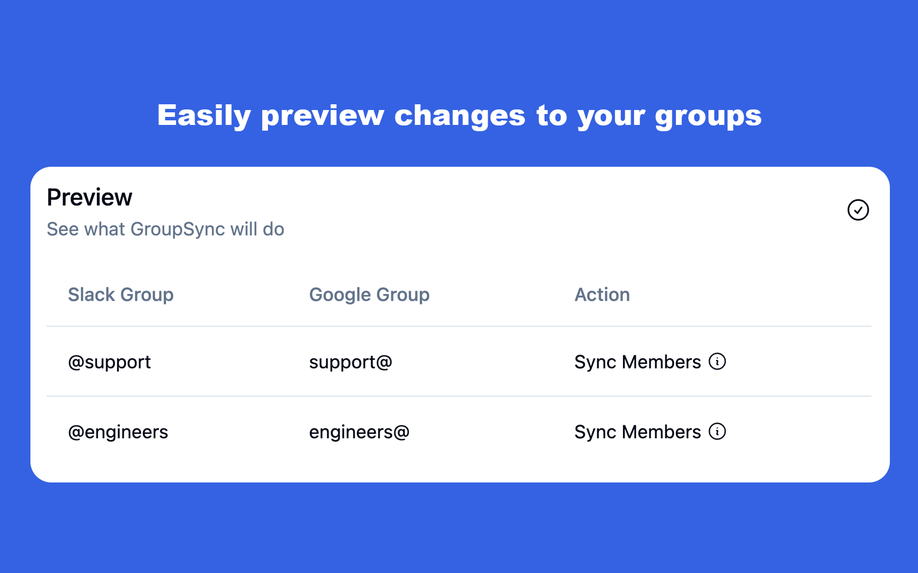Select the @engineers Slack group cell
The image size is (918, 573).
(x=118, y=432)
